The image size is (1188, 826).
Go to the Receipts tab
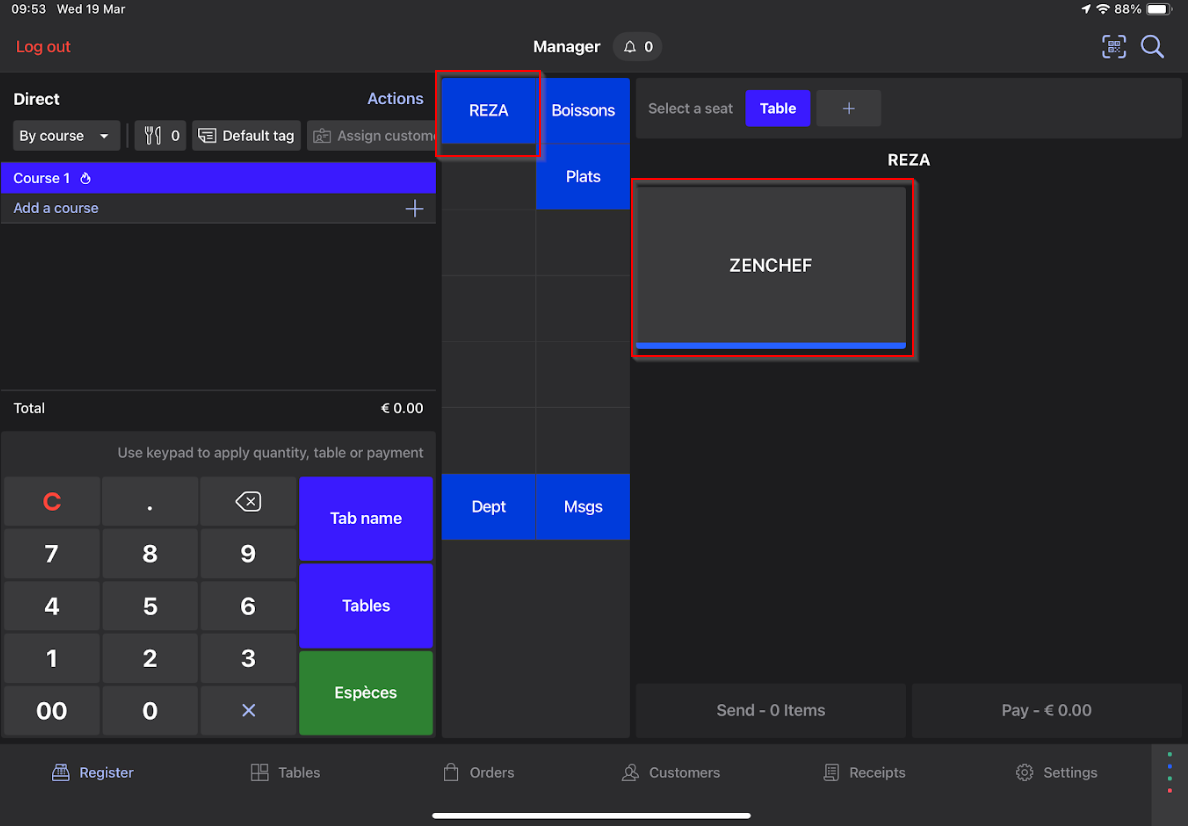(x=864, y=772)
